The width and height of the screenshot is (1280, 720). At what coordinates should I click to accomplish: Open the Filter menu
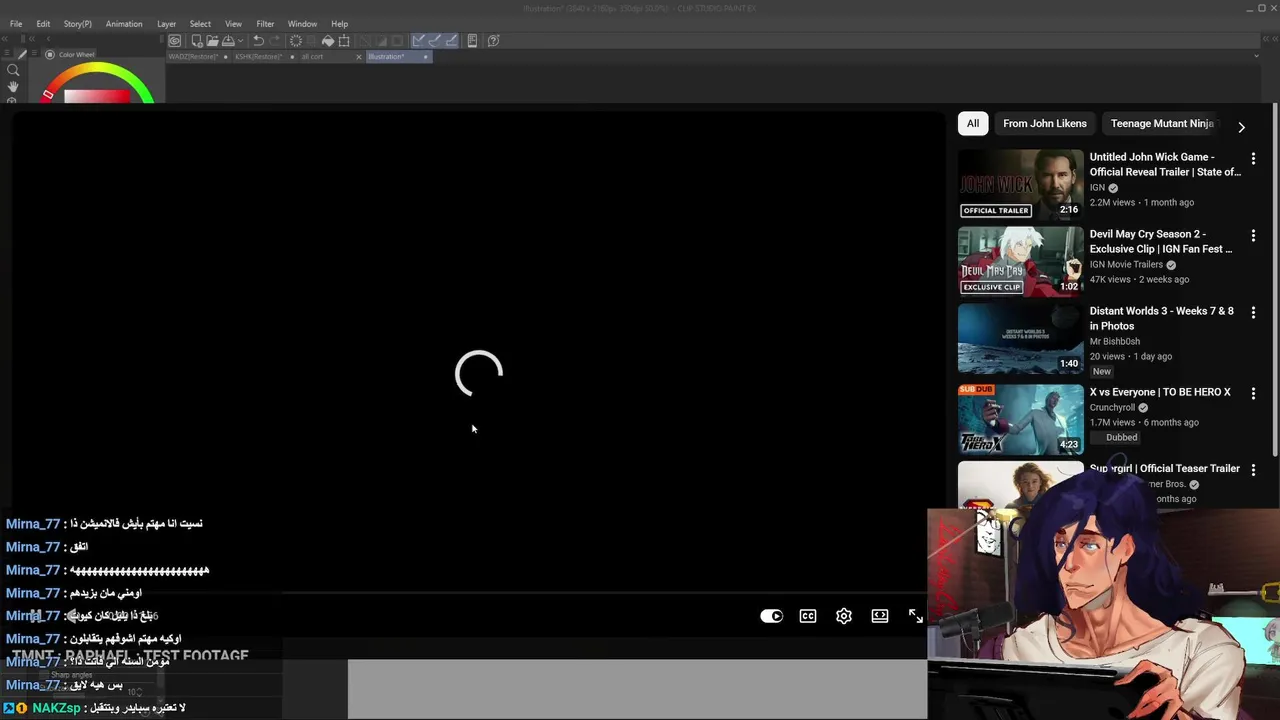[265, 24]
